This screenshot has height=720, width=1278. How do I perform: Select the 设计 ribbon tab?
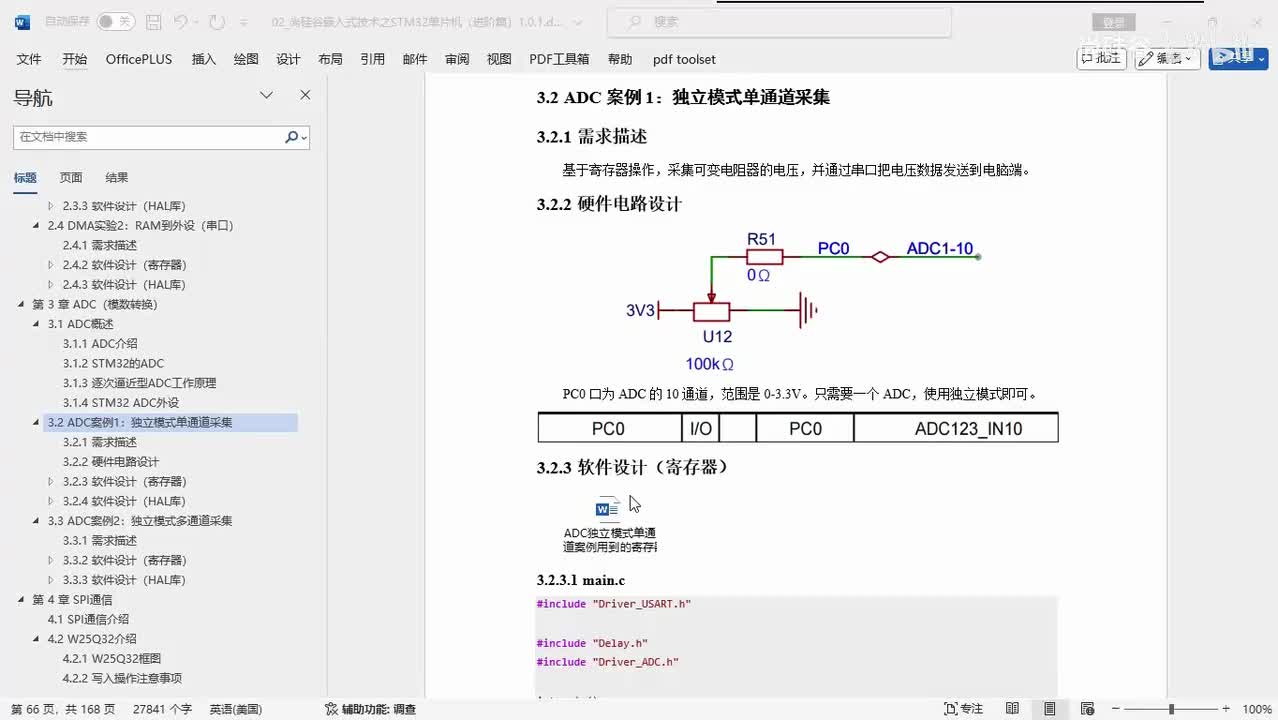tap(288, 59)
